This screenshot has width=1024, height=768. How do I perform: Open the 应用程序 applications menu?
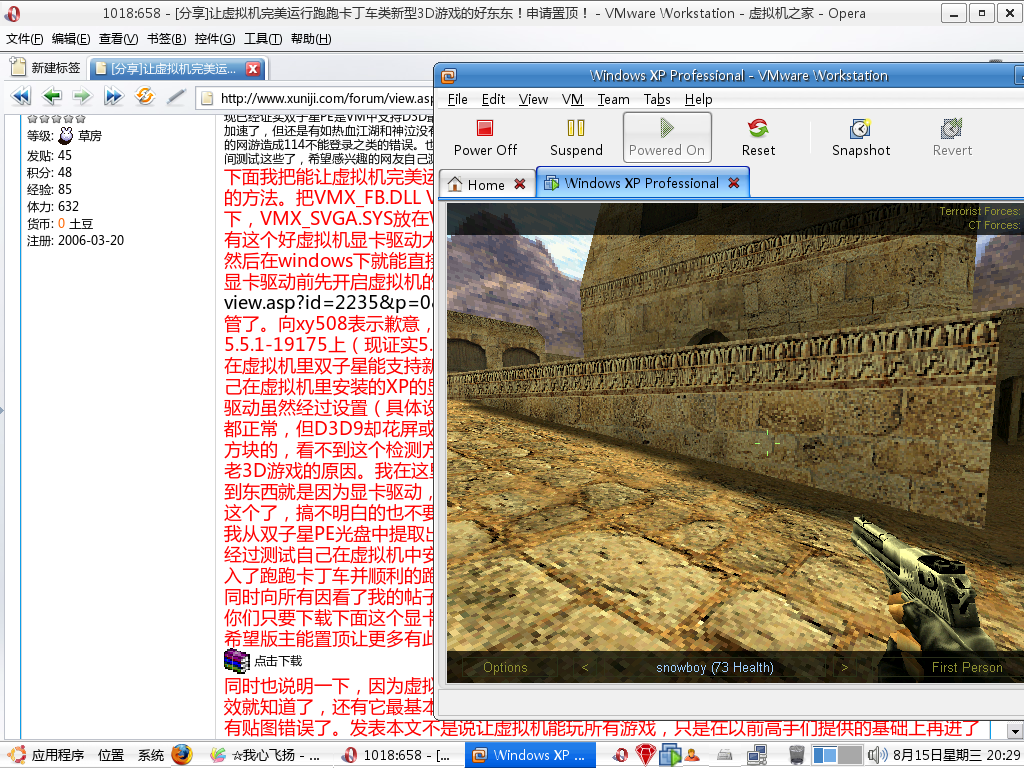[58, 755]
